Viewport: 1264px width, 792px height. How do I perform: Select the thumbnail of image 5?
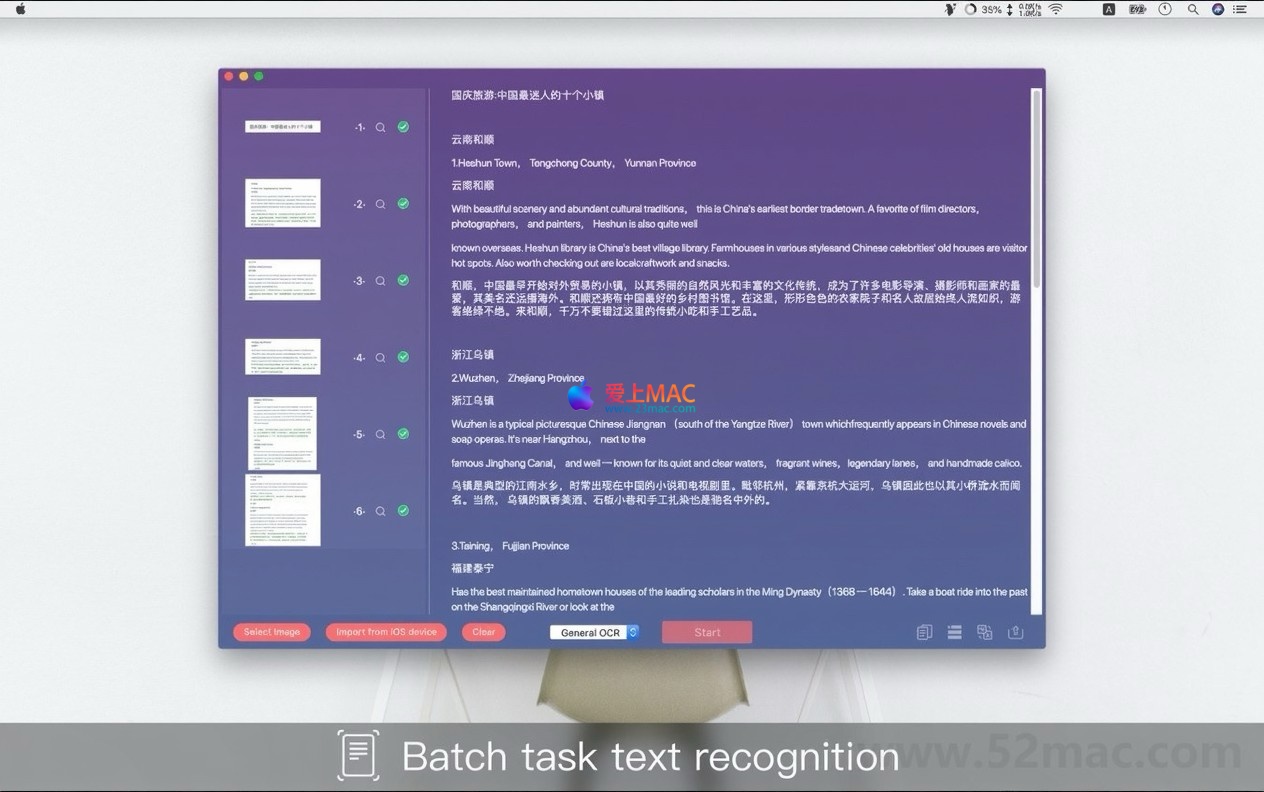click(x=283, y=434)
